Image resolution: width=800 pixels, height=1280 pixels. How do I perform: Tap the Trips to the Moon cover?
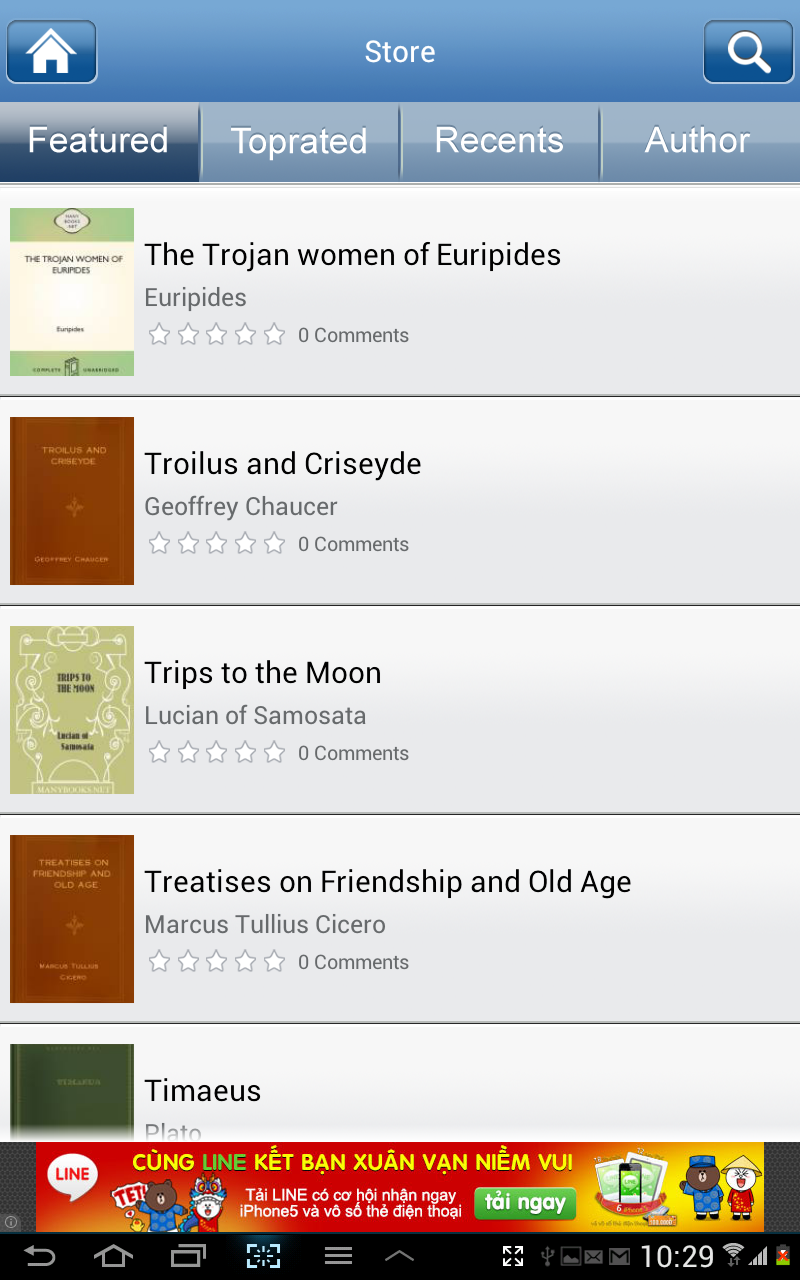pyautogui.click(x=72, y=710)
